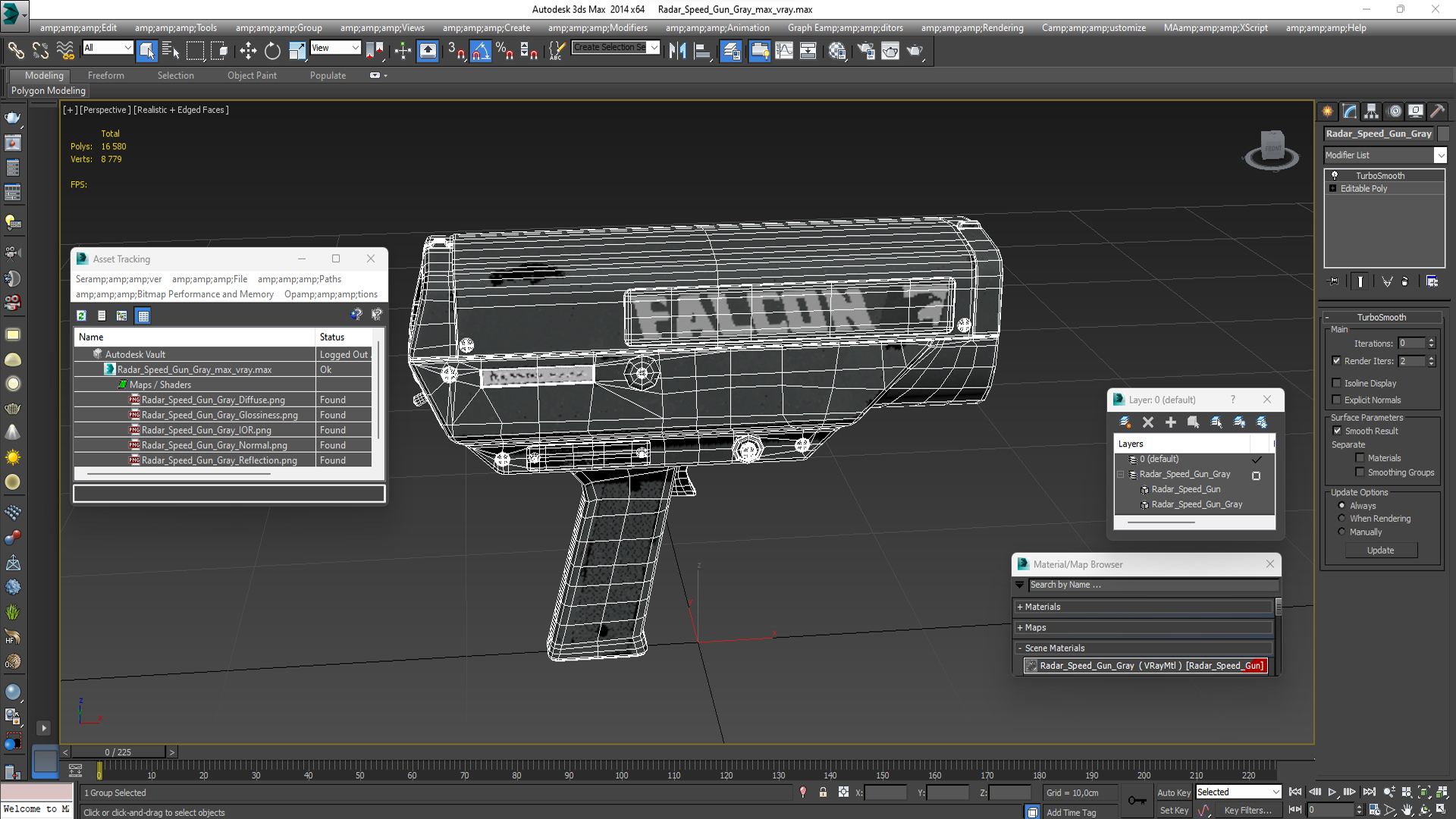
Task: Select the Move transform tool
Action: (x=248, y=51)
